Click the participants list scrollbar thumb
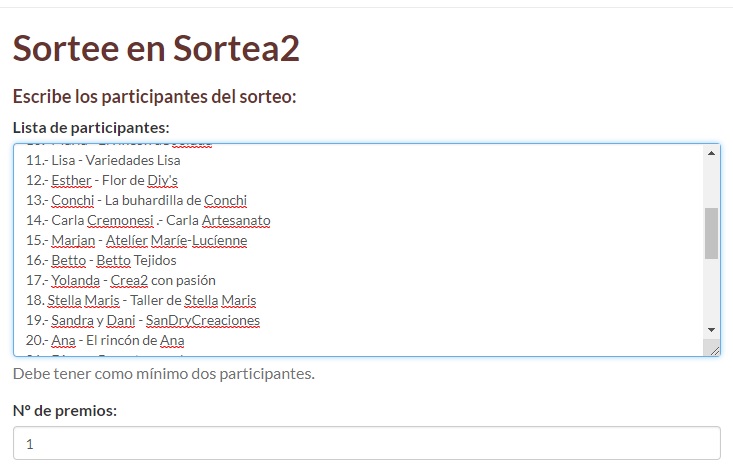Viewport: 733px width, 472px height. 711,233
